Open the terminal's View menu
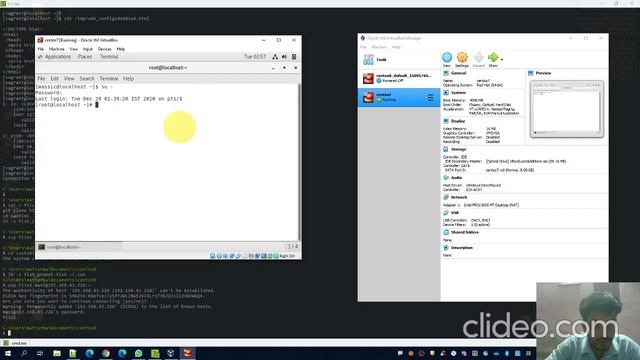The image size is (640, 360). coord(69,78)
